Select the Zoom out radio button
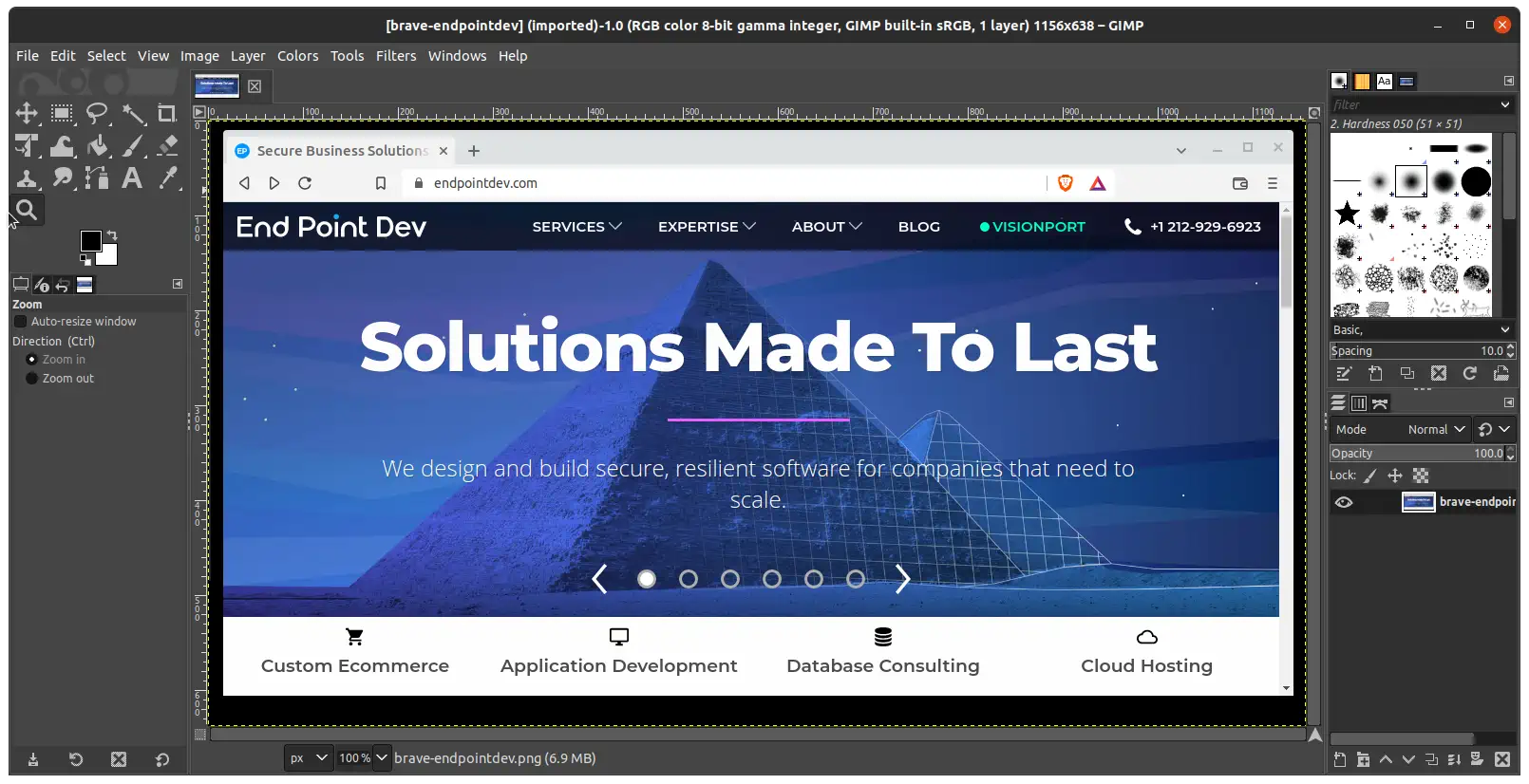The width and height of the screenshot is (1529, 784). coord(31,379)
